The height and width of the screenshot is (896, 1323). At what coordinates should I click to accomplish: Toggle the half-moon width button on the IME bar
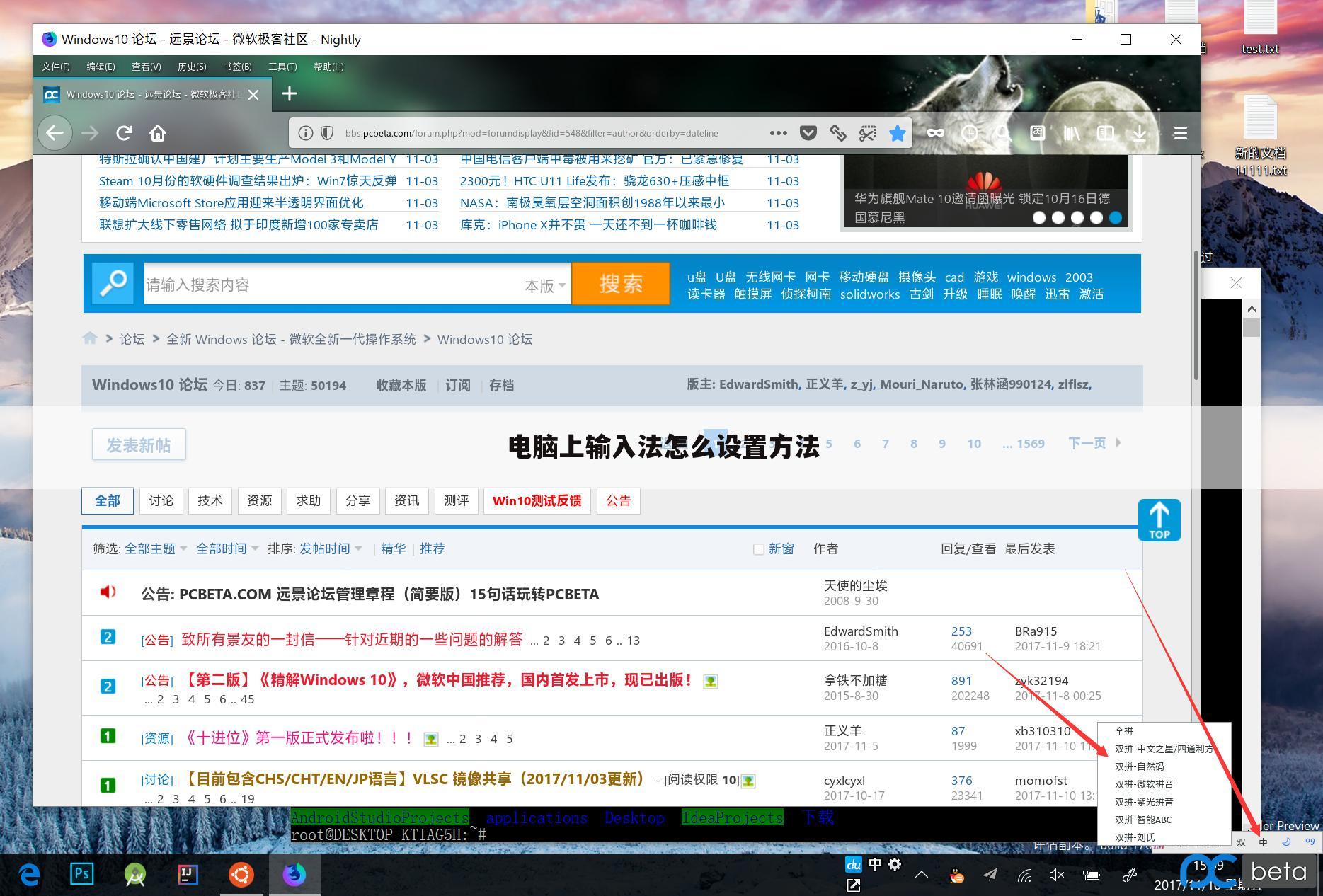coord(1286,842)
